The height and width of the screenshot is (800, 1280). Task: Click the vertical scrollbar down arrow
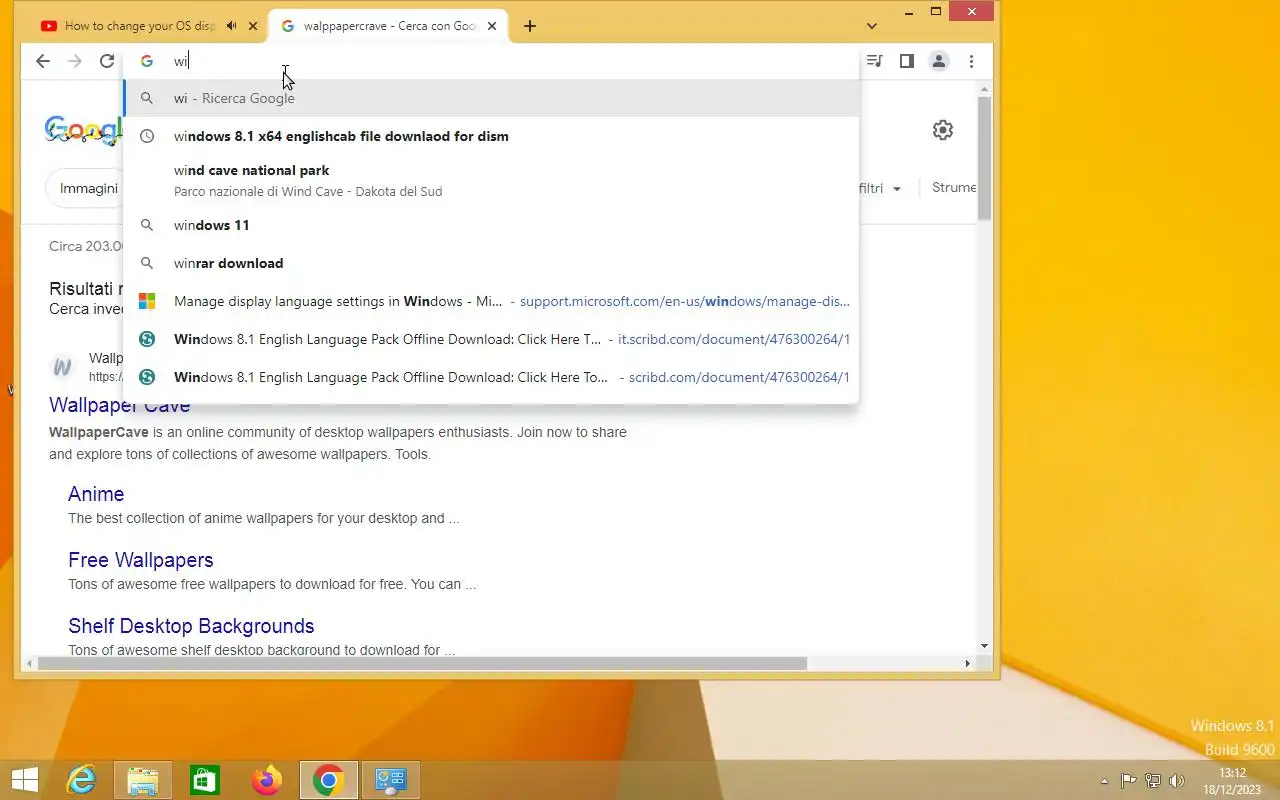pos(985,646)
